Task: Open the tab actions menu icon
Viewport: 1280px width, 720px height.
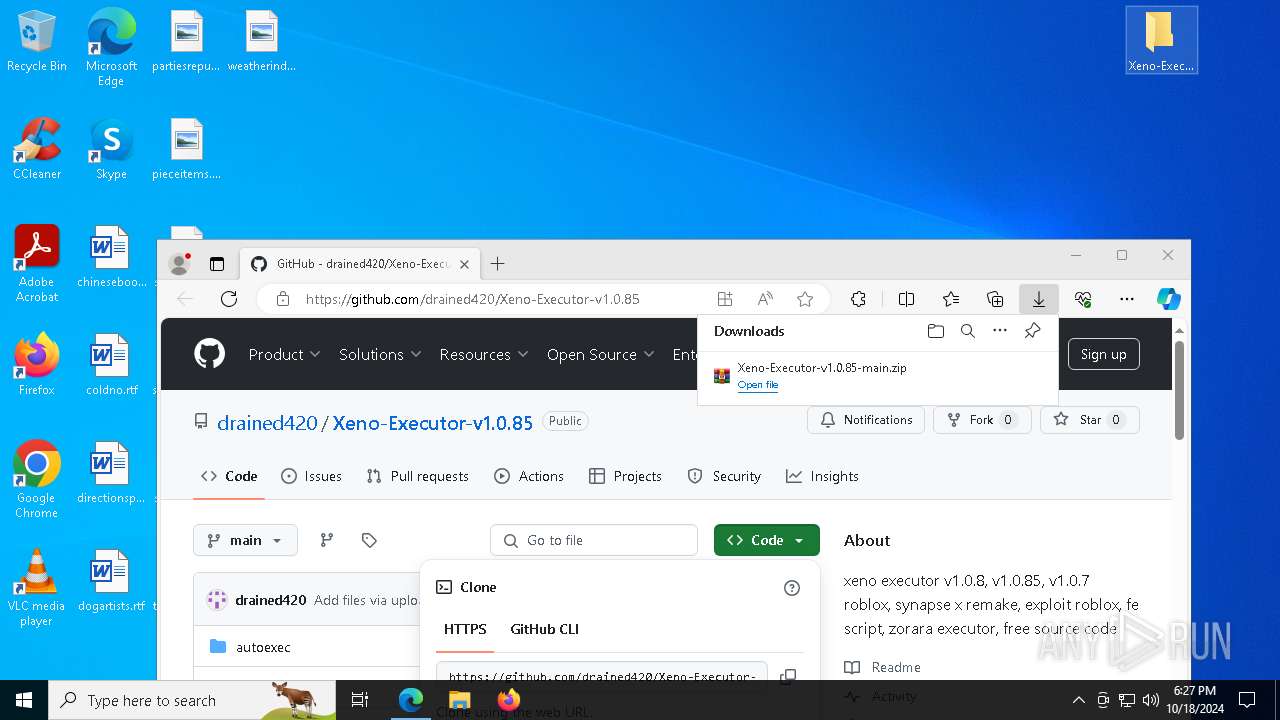Action: (x=216, y=264)
